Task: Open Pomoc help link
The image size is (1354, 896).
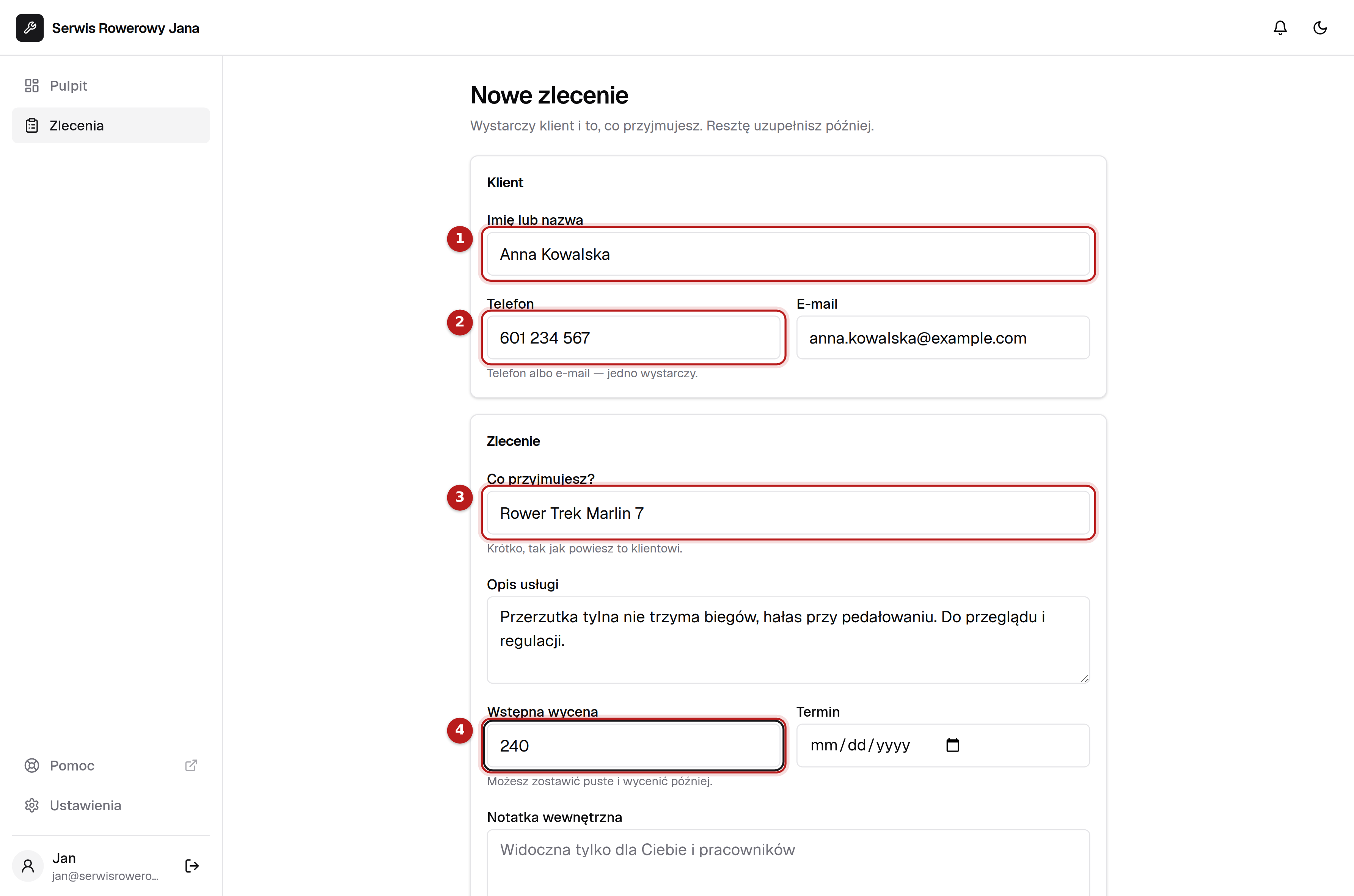Action: click(111, 766)
